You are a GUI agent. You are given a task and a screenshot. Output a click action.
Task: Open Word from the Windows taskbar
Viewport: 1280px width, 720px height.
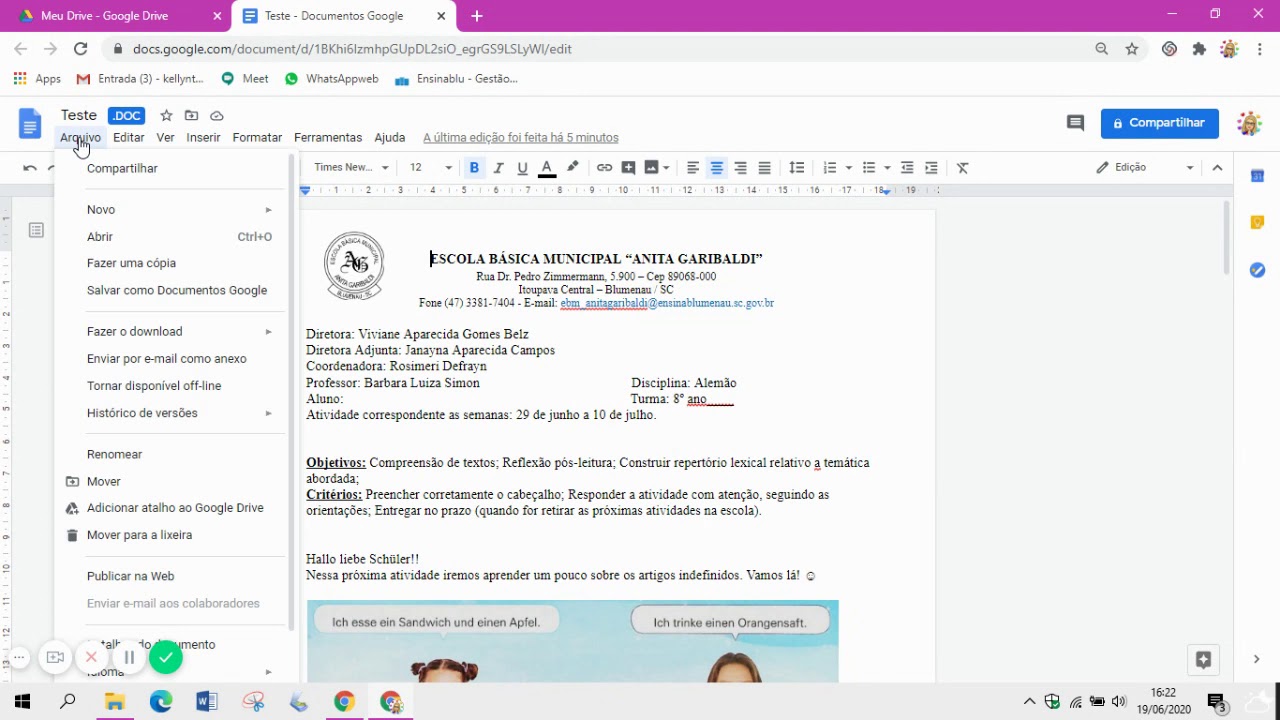(207, 702)
